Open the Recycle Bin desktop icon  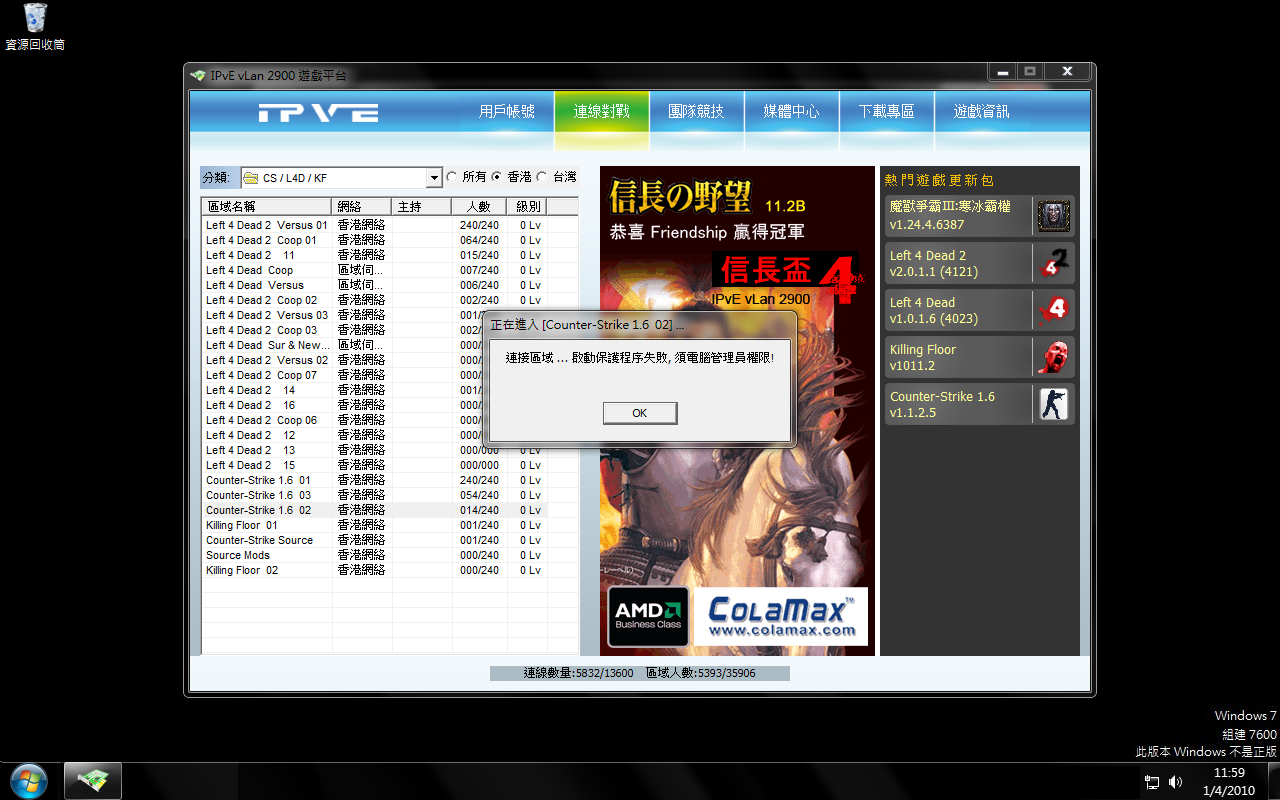tap(35, 27)
